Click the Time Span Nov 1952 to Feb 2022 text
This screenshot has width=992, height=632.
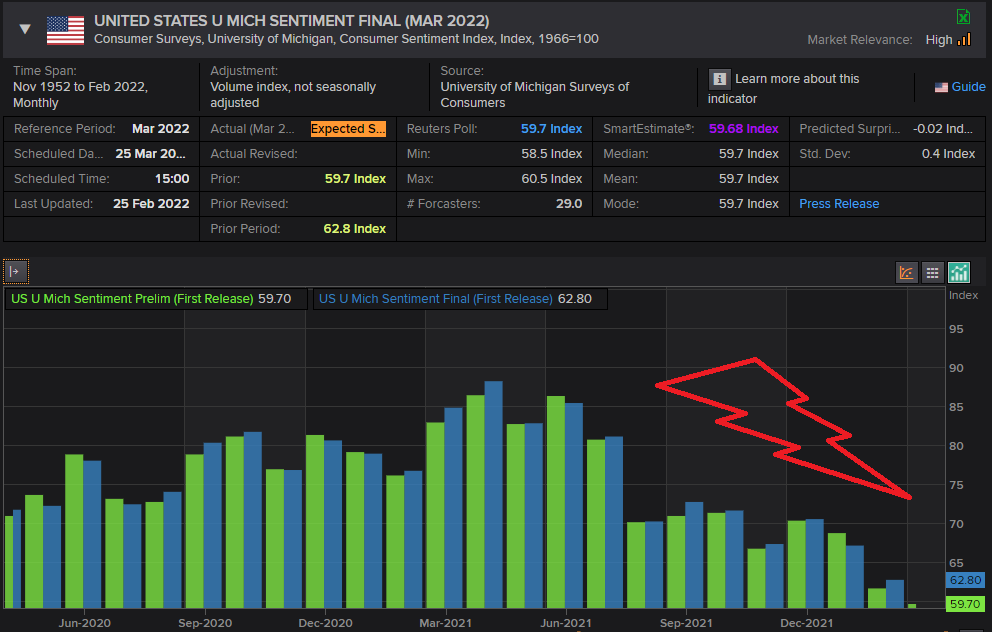point(80,95)
